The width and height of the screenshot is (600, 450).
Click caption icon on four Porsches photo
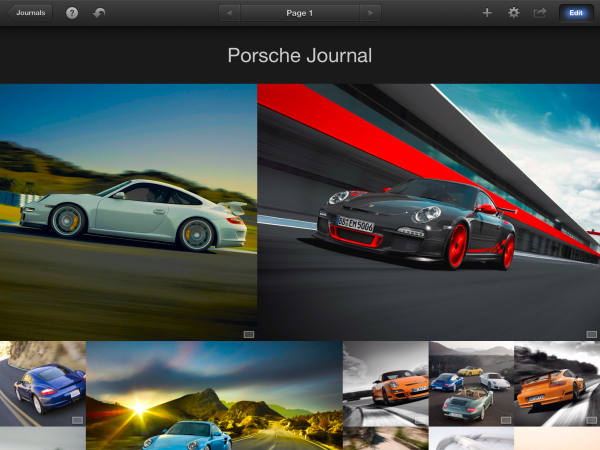point(506,421)
